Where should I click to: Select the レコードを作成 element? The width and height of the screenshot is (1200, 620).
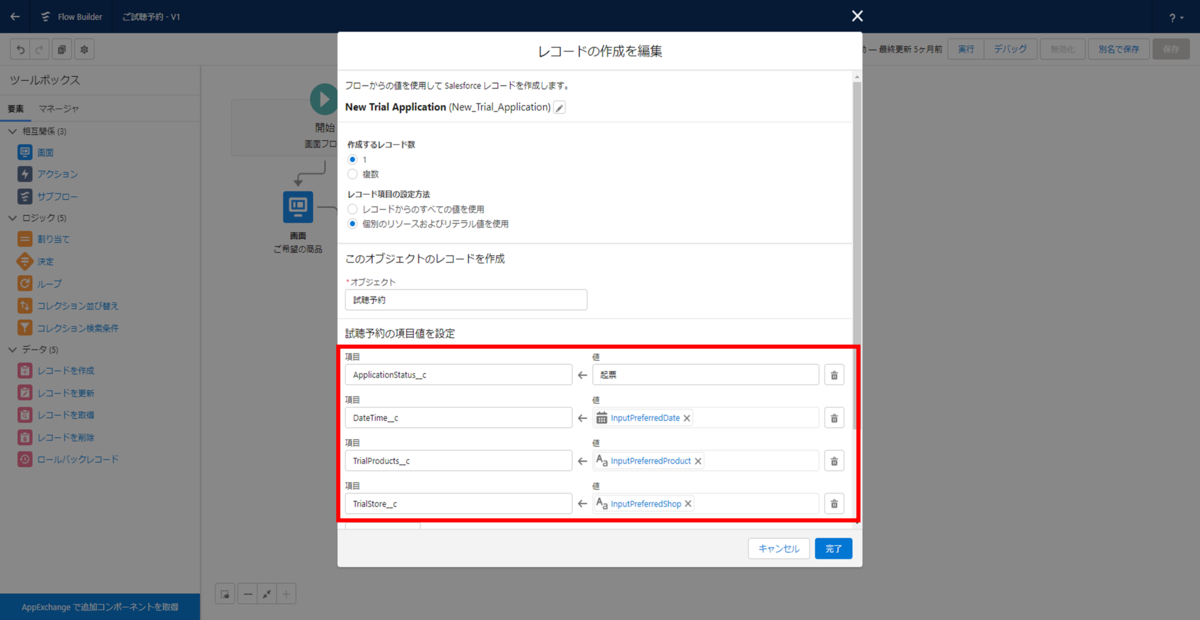[x=56, y=371]
